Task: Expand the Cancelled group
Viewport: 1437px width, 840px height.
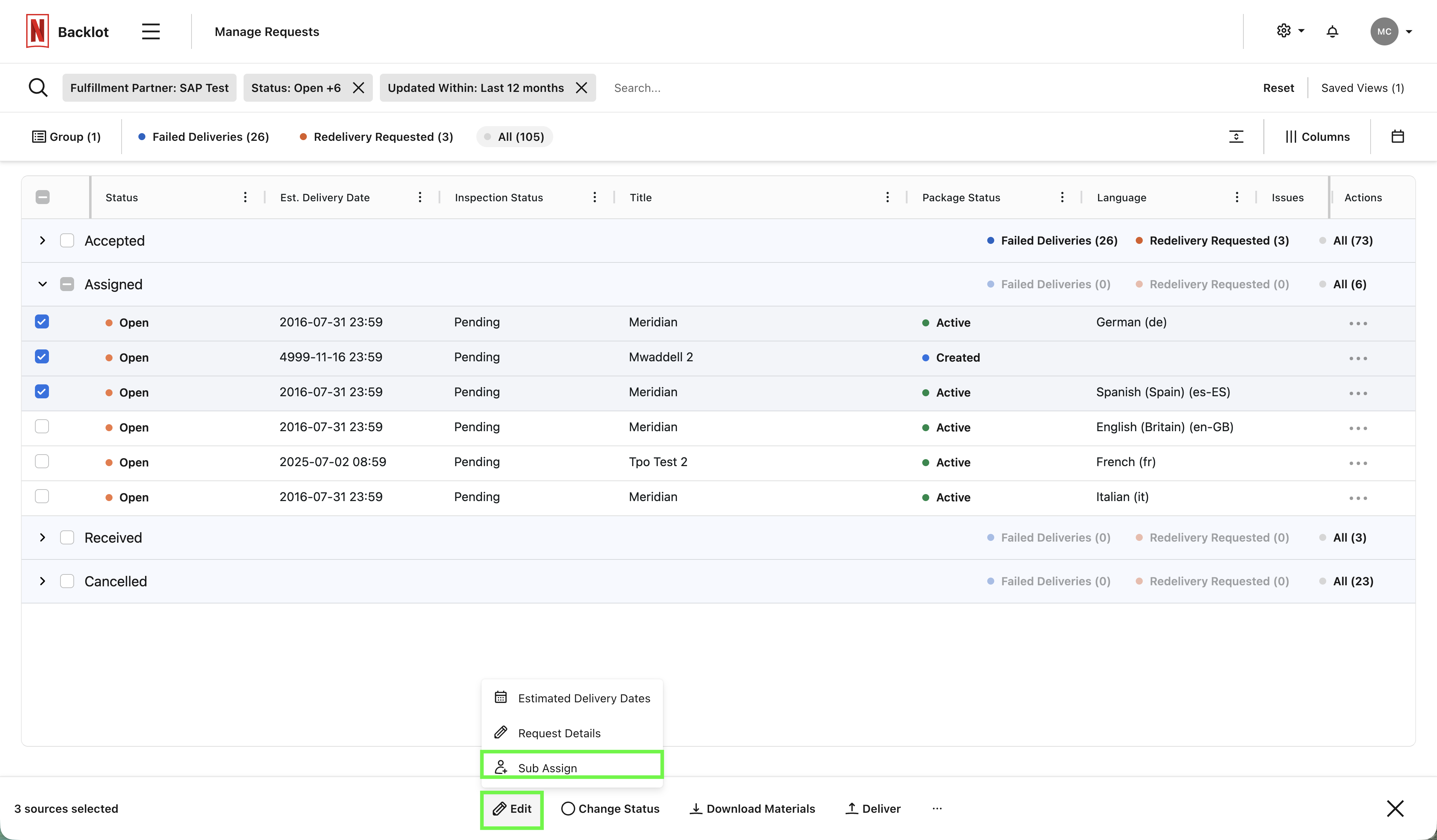Action: (x=42, y=581)
